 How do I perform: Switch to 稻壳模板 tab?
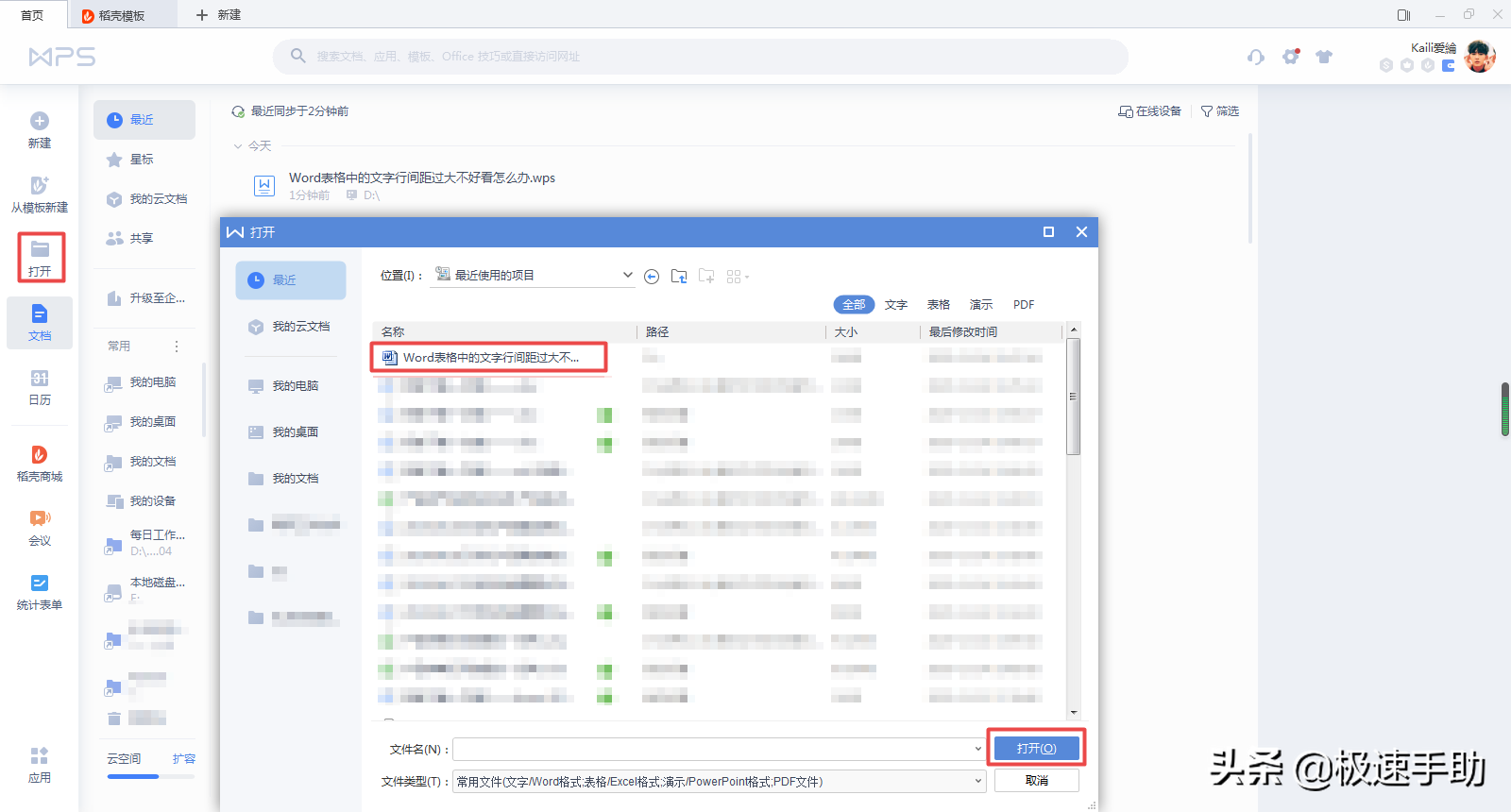coord(122,15)
